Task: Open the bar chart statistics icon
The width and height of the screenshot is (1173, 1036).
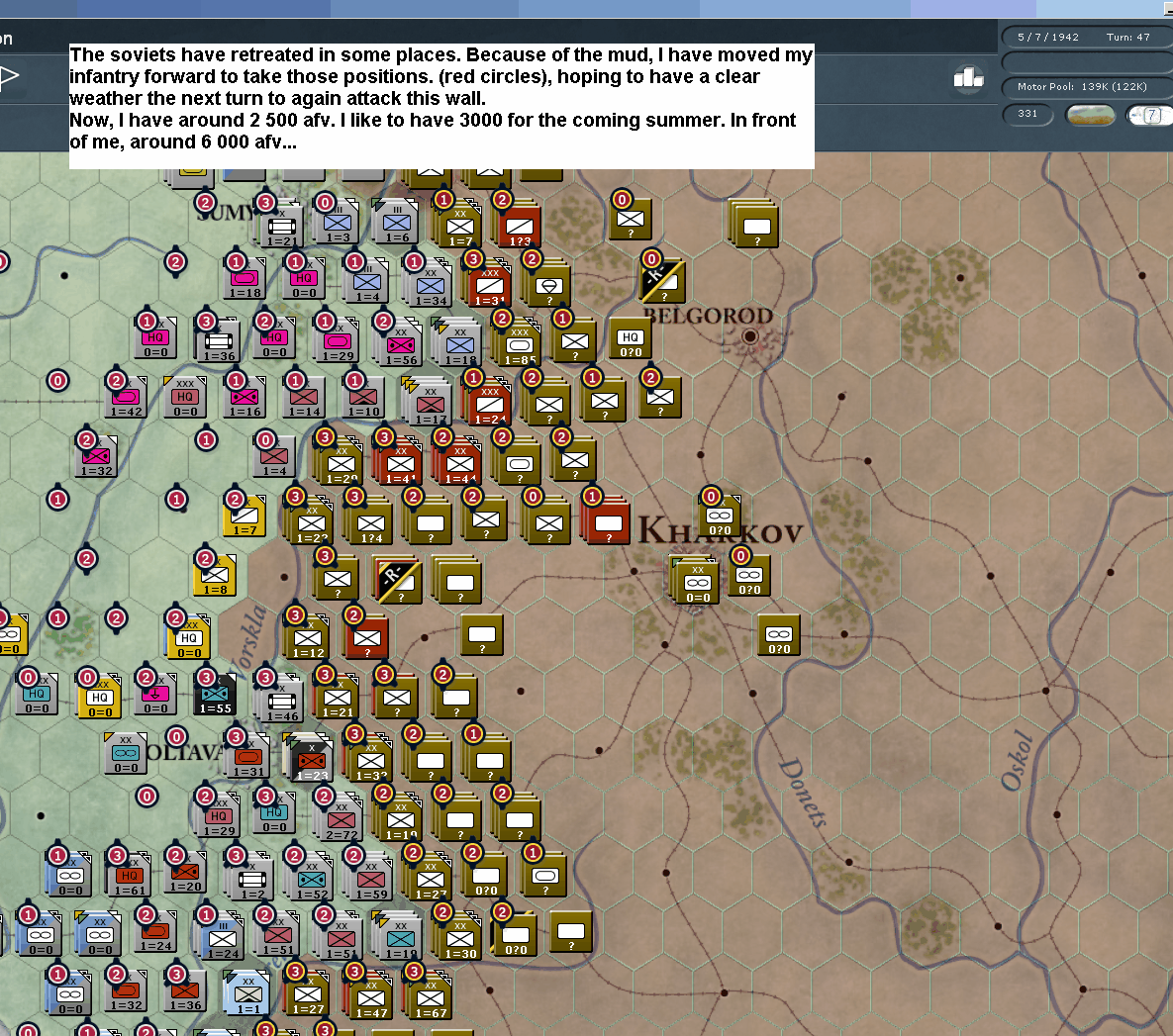Action: (x=968, y=77)
